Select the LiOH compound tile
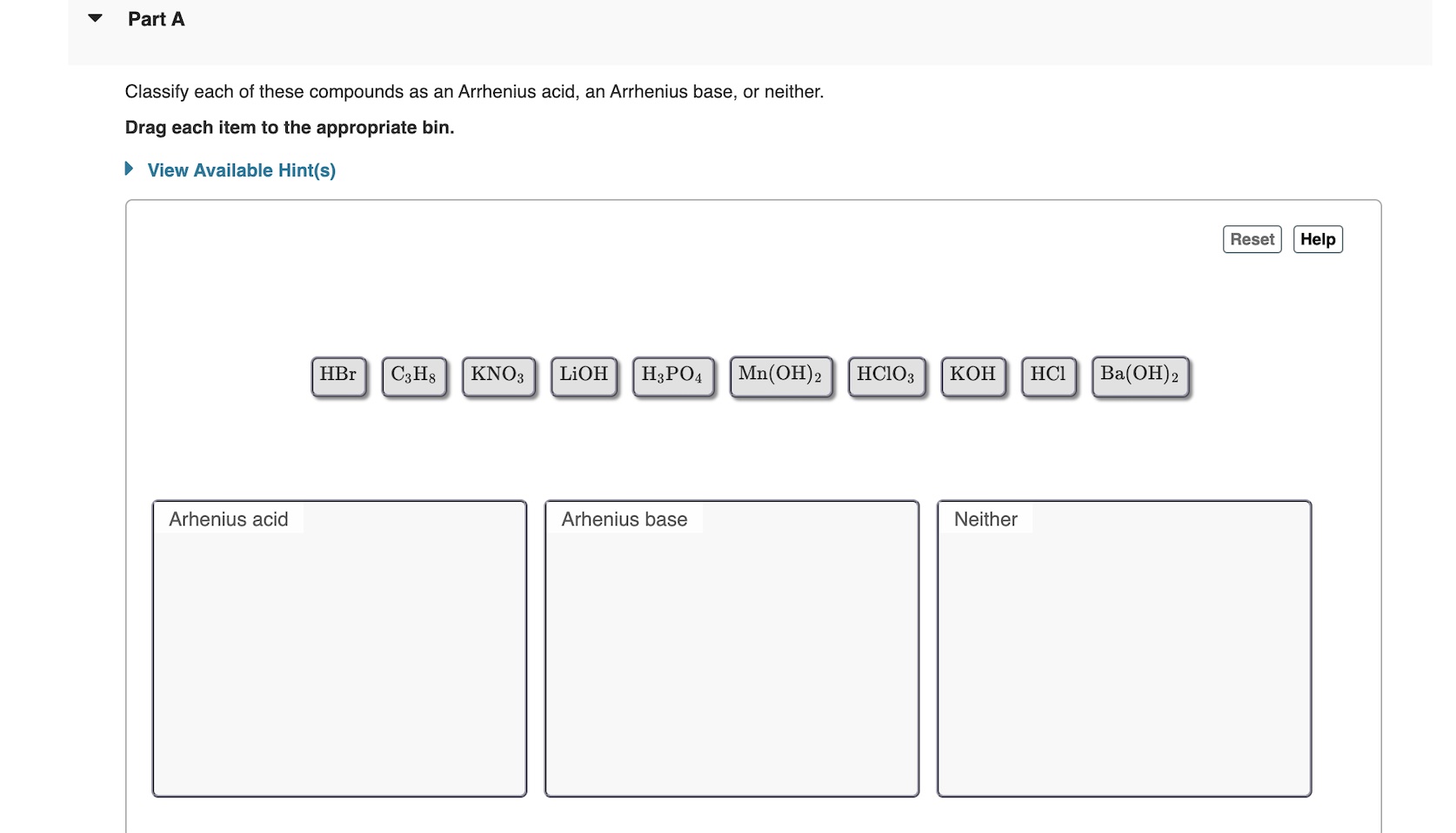Screen dimensions: 1456x833 [x=584, y=375]
